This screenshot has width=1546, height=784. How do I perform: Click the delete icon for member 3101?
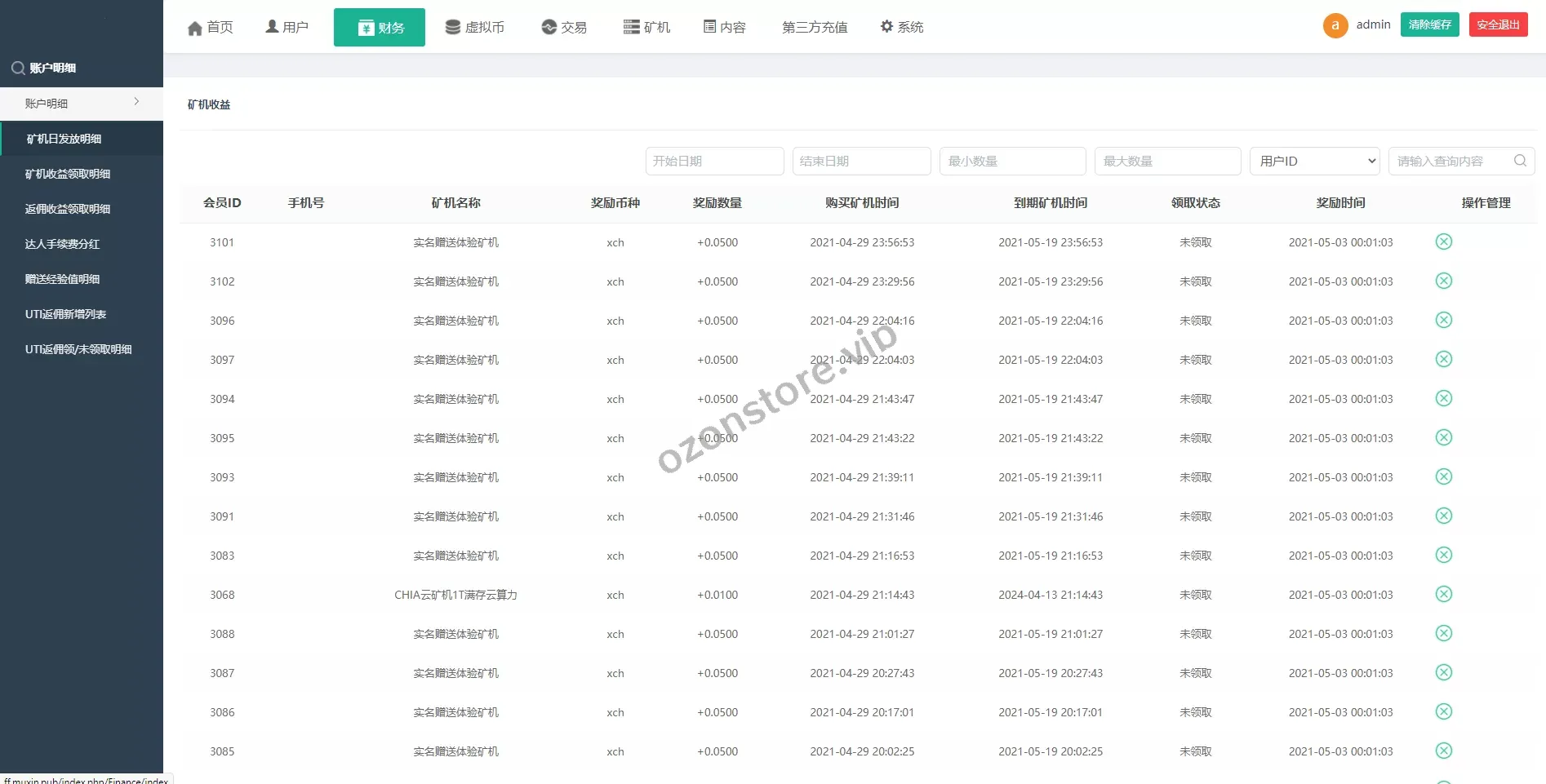pyautogui.click(x=1443, y=241)
